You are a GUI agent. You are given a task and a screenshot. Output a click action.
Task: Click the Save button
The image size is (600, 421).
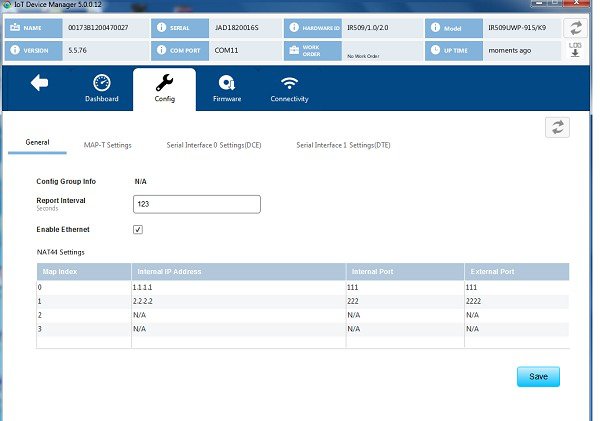538,377
